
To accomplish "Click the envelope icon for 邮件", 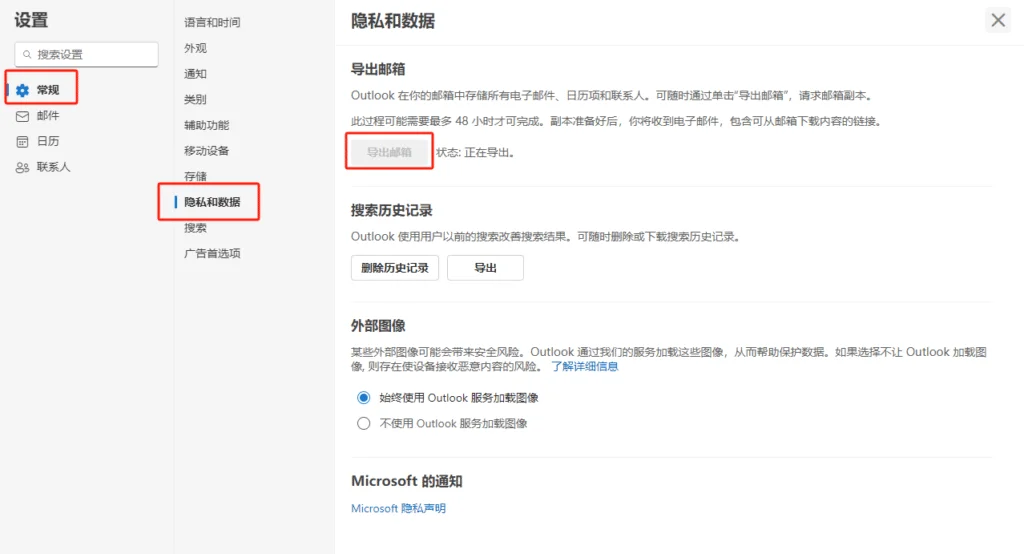I will tap(22, 116).
